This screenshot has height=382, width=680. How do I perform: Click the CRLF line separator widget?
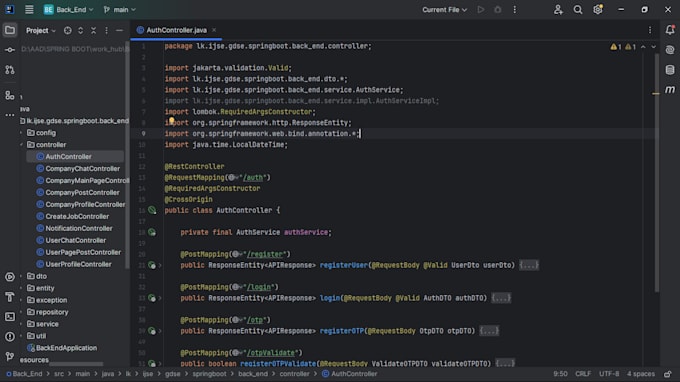(583, 374)
